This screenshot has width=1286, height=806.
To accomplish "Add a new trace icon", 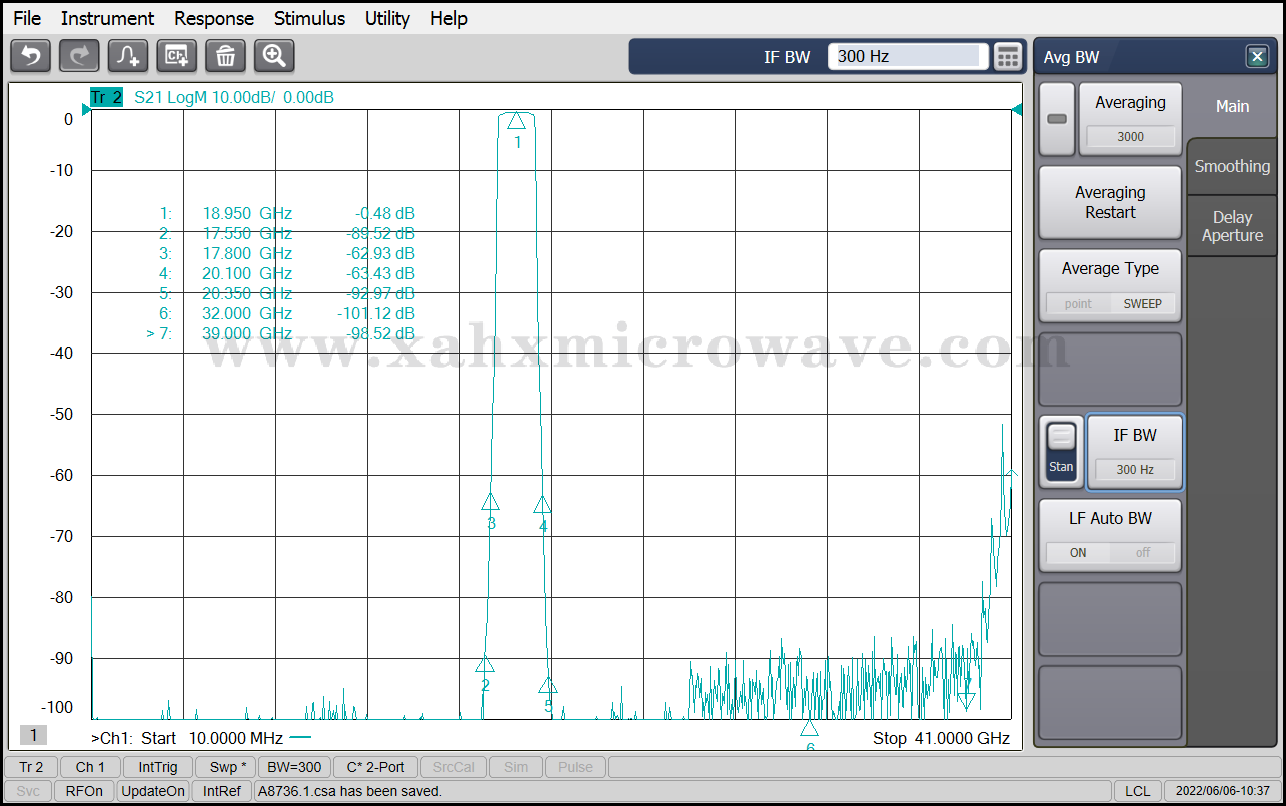I will pos(128,56).
